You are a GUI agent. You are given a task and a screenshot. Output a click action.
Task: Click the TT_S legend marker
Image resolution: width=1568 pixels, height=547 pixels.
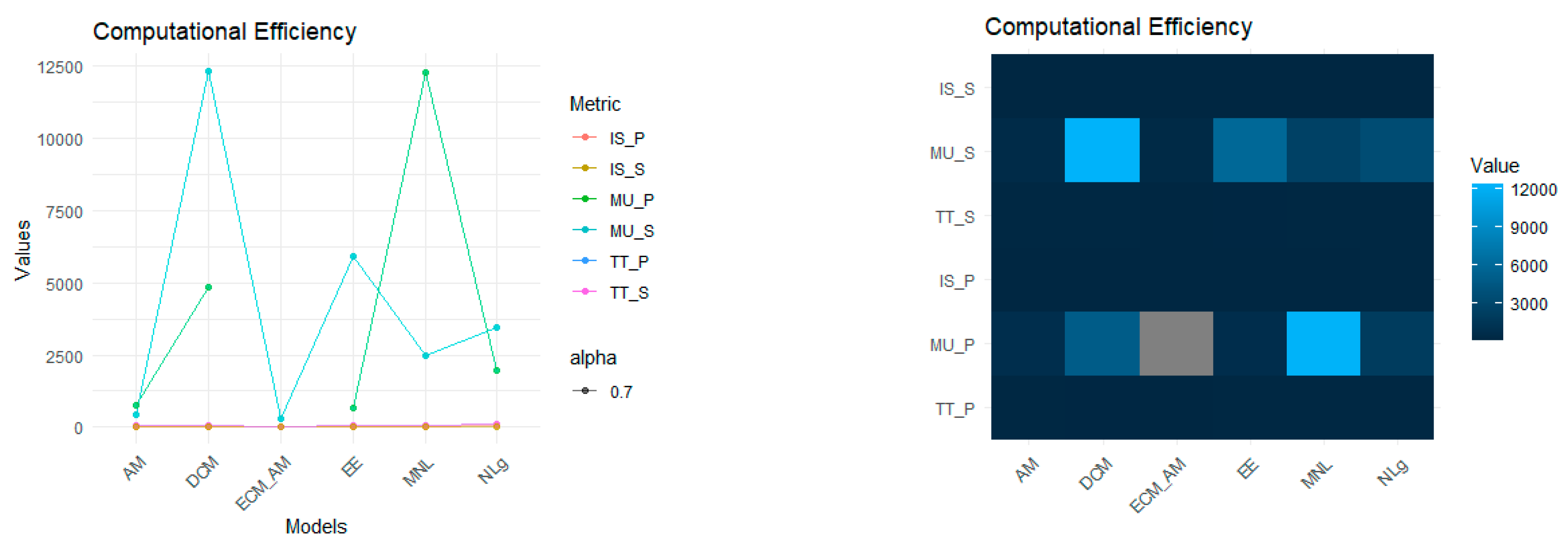click(584, 292)
